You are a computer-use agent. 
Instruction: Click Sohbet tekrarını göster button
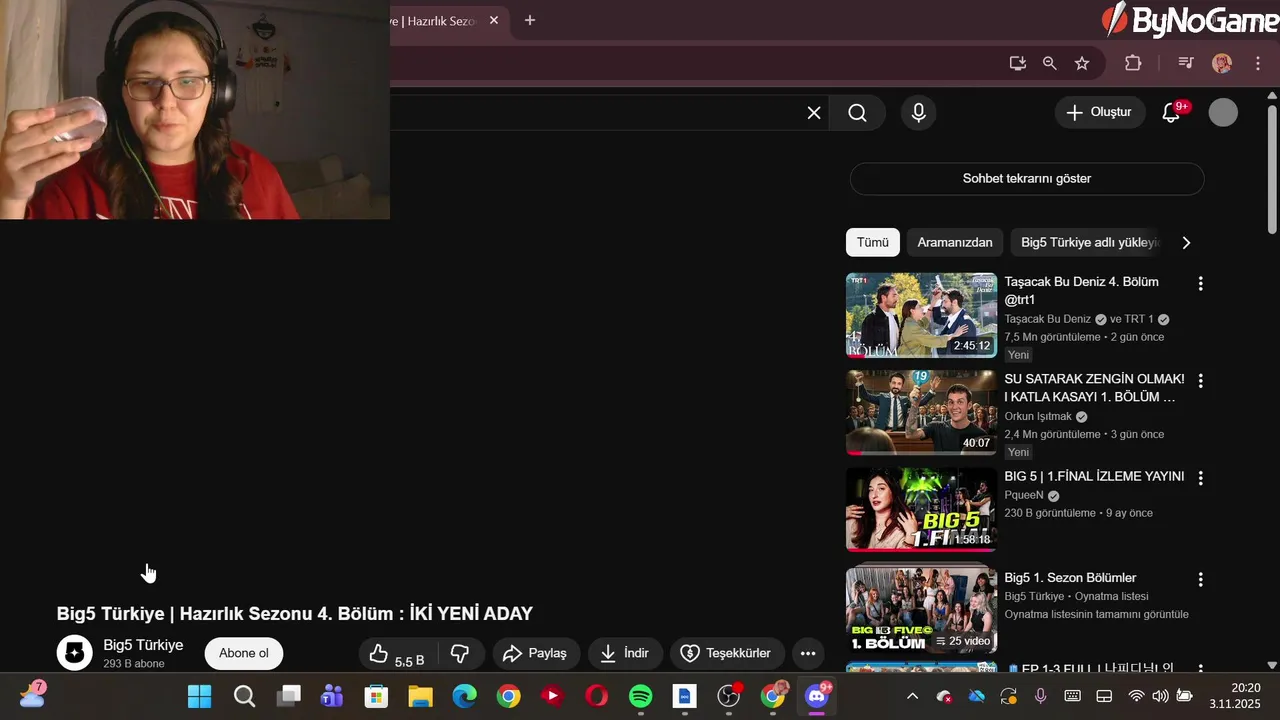pyautogui.click(x=1027, y=179)
